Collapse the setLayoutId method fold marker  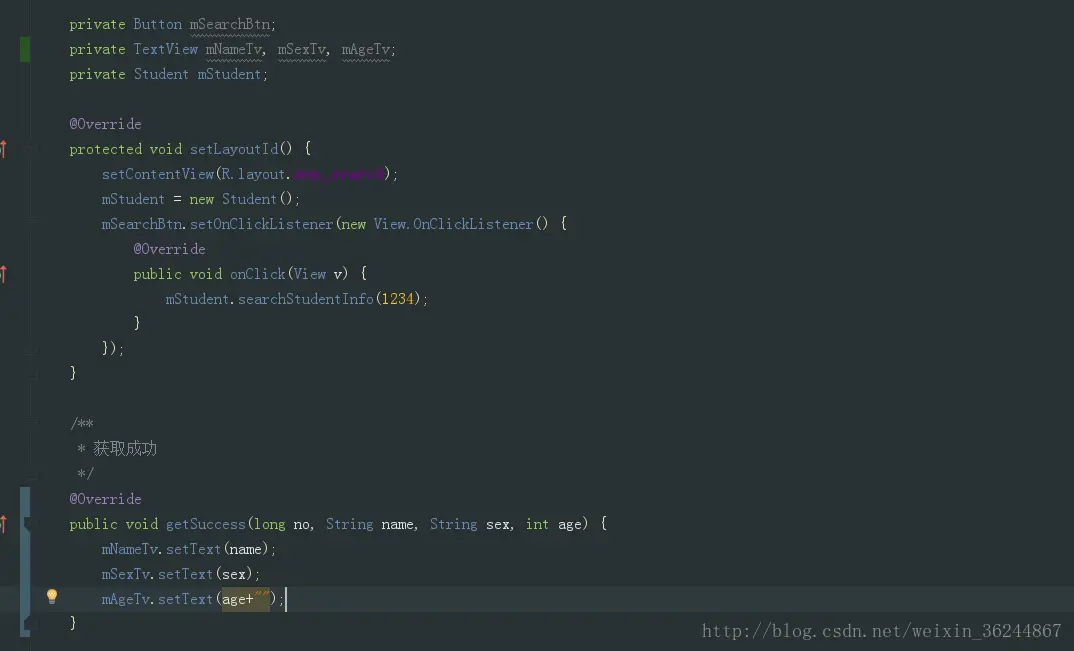[30, 149]
